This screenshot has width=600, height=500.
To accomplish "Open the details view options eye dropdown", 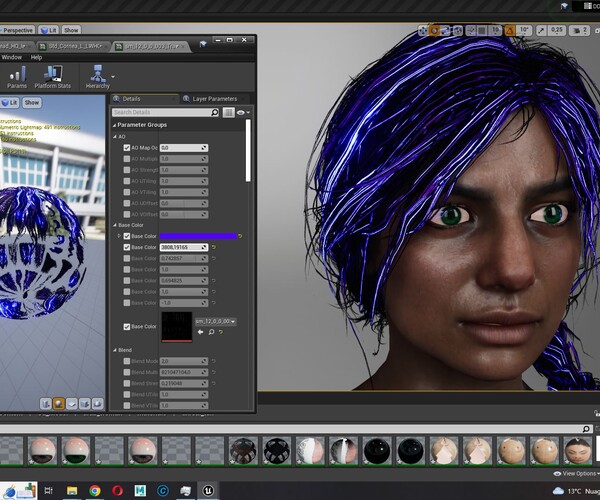I will coord(243,112).
